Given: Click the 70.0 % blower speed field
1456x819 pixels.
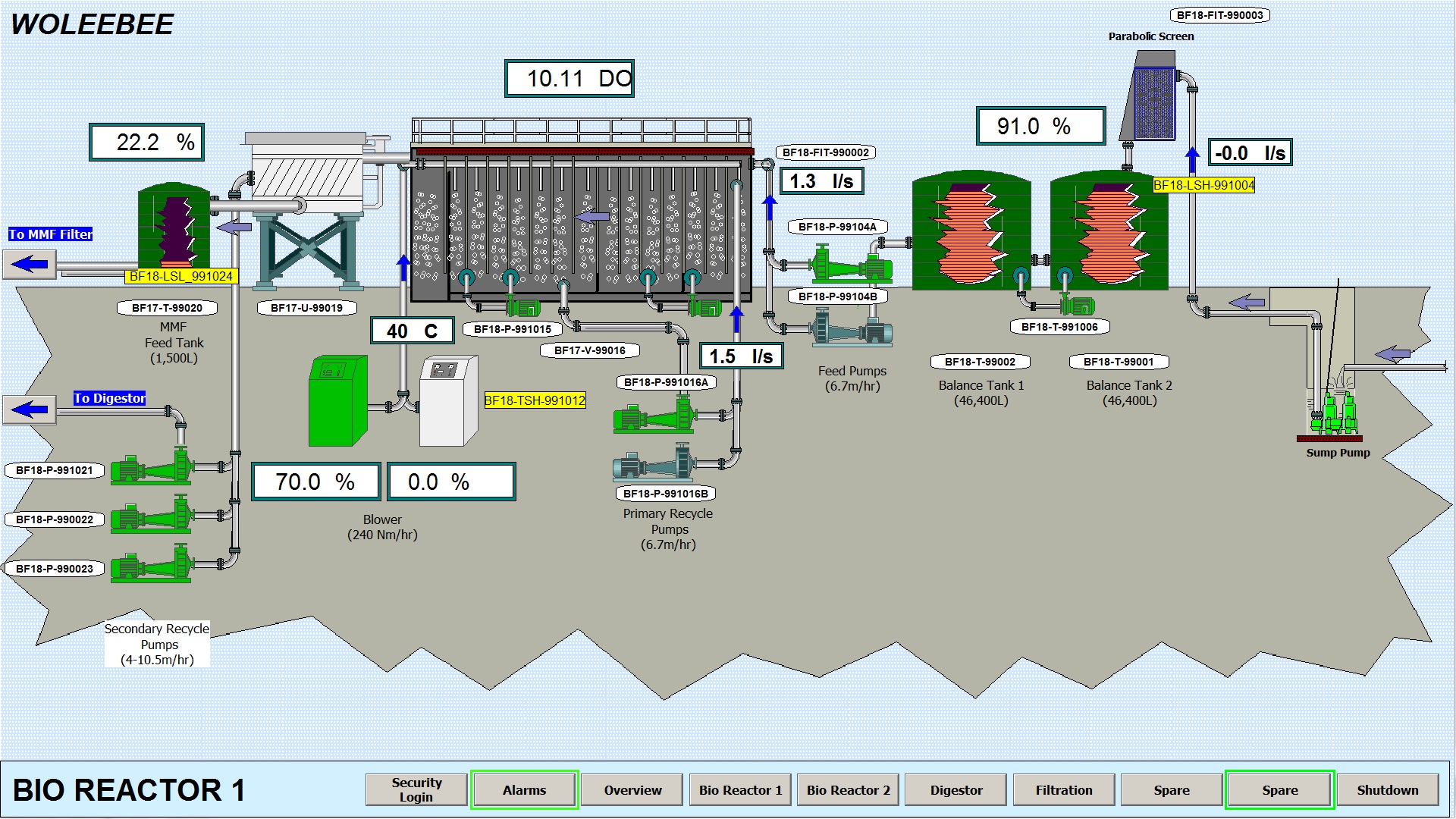Looking at the screenshot, I should pos(315,482).
